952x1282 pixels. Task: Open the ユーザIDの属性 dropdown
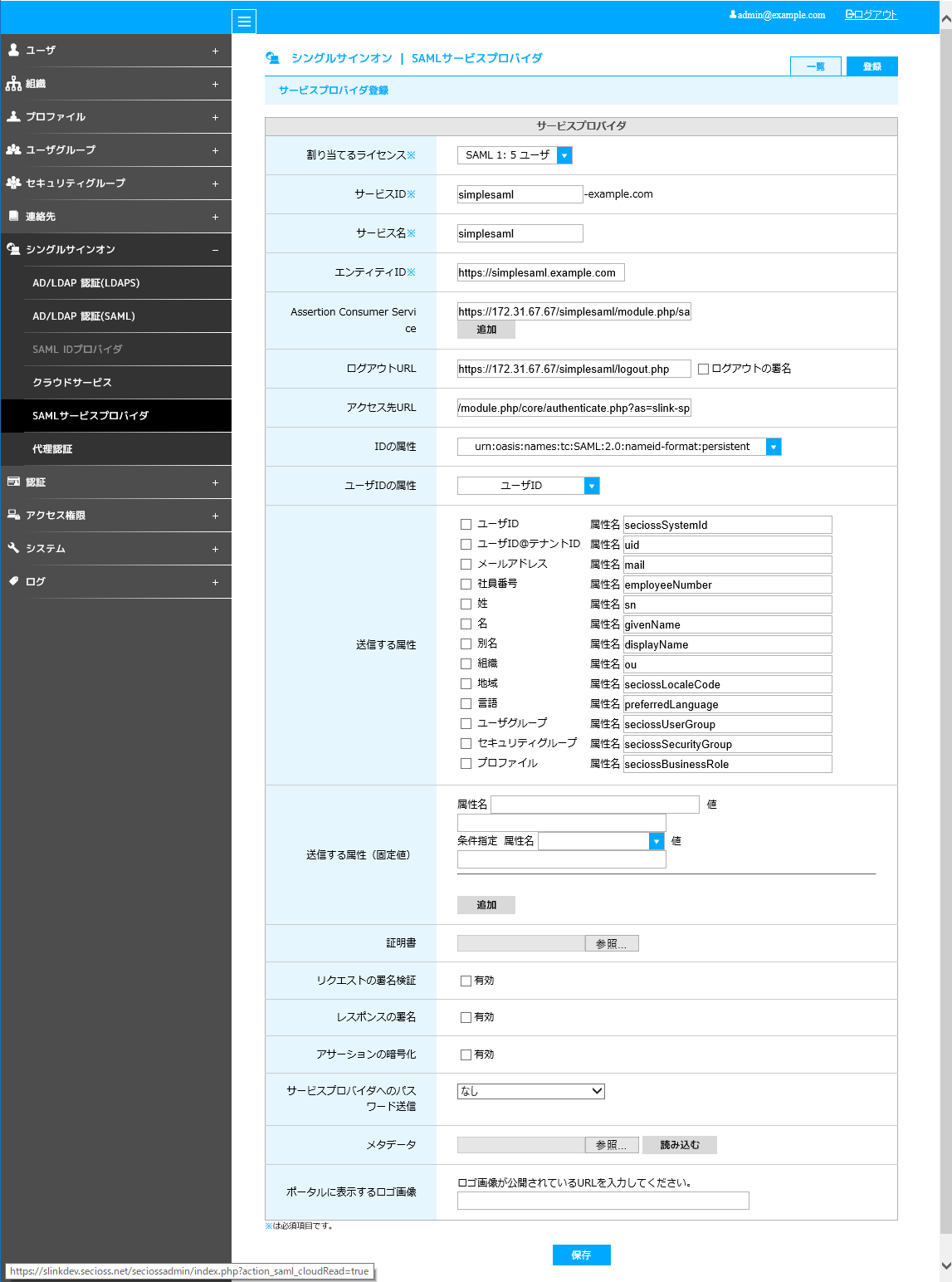click(529, 486)
